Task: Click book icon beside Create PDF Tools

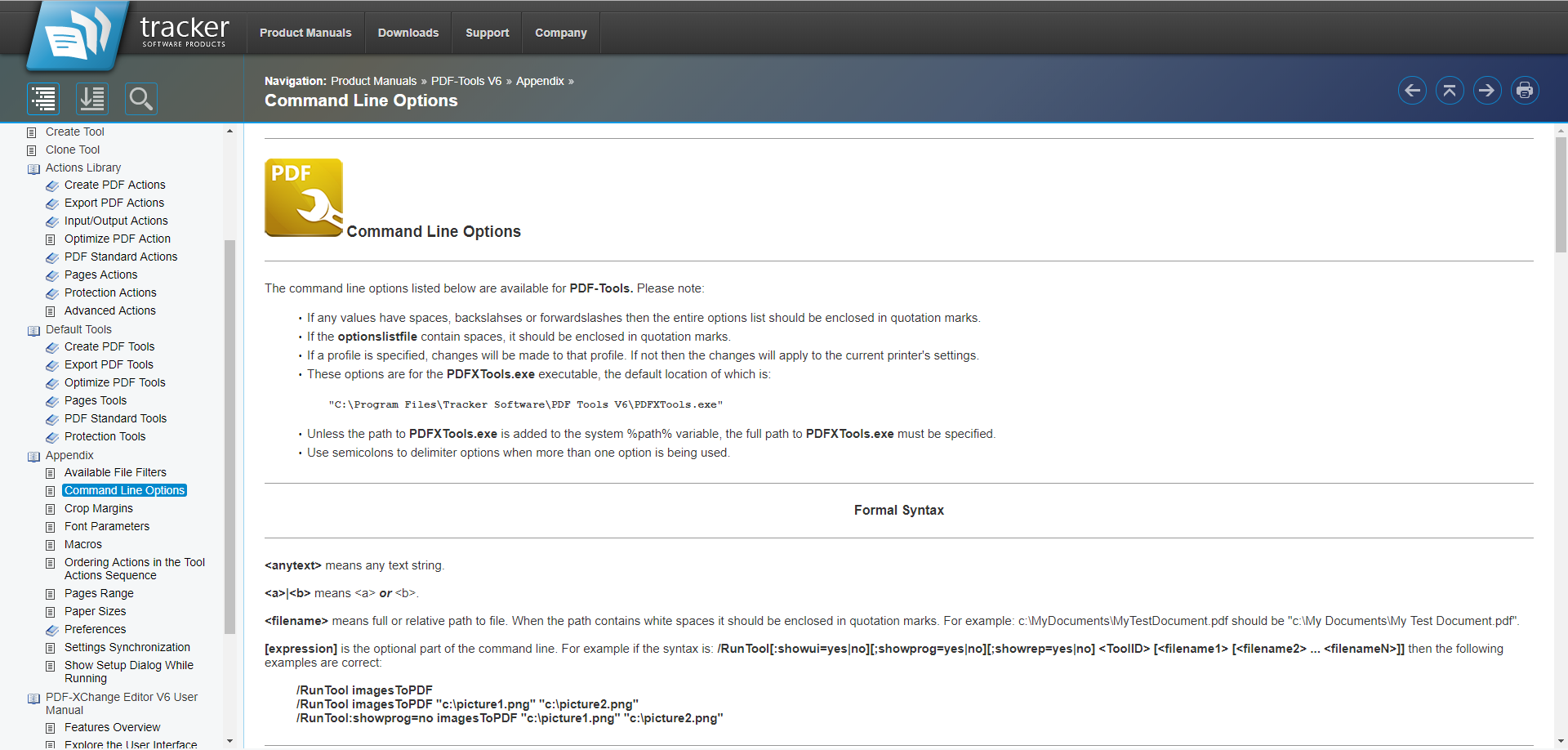Action: [x=51, y=347]
